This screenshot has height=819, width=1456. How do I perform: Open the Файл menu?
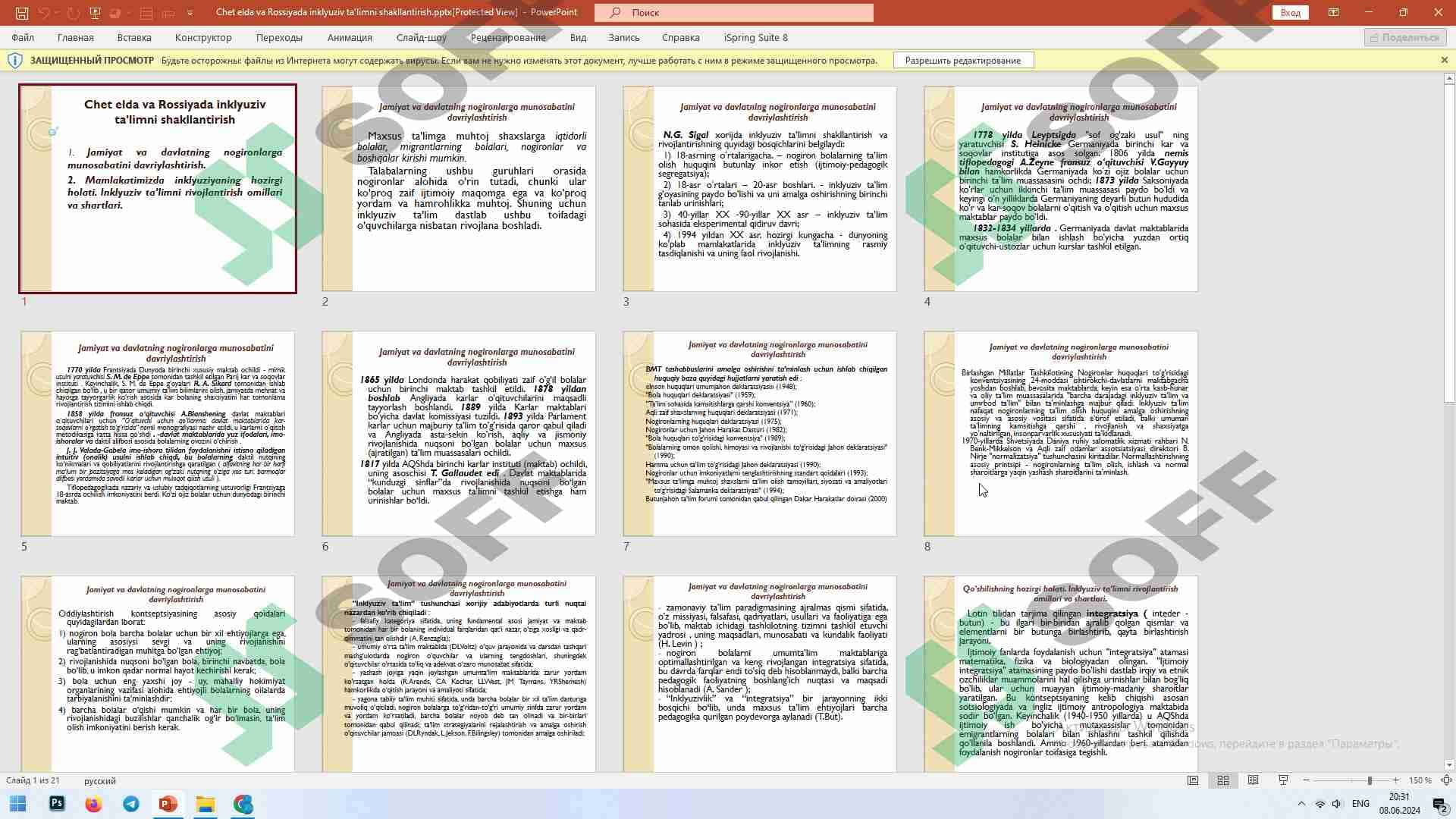pos(23,37)
